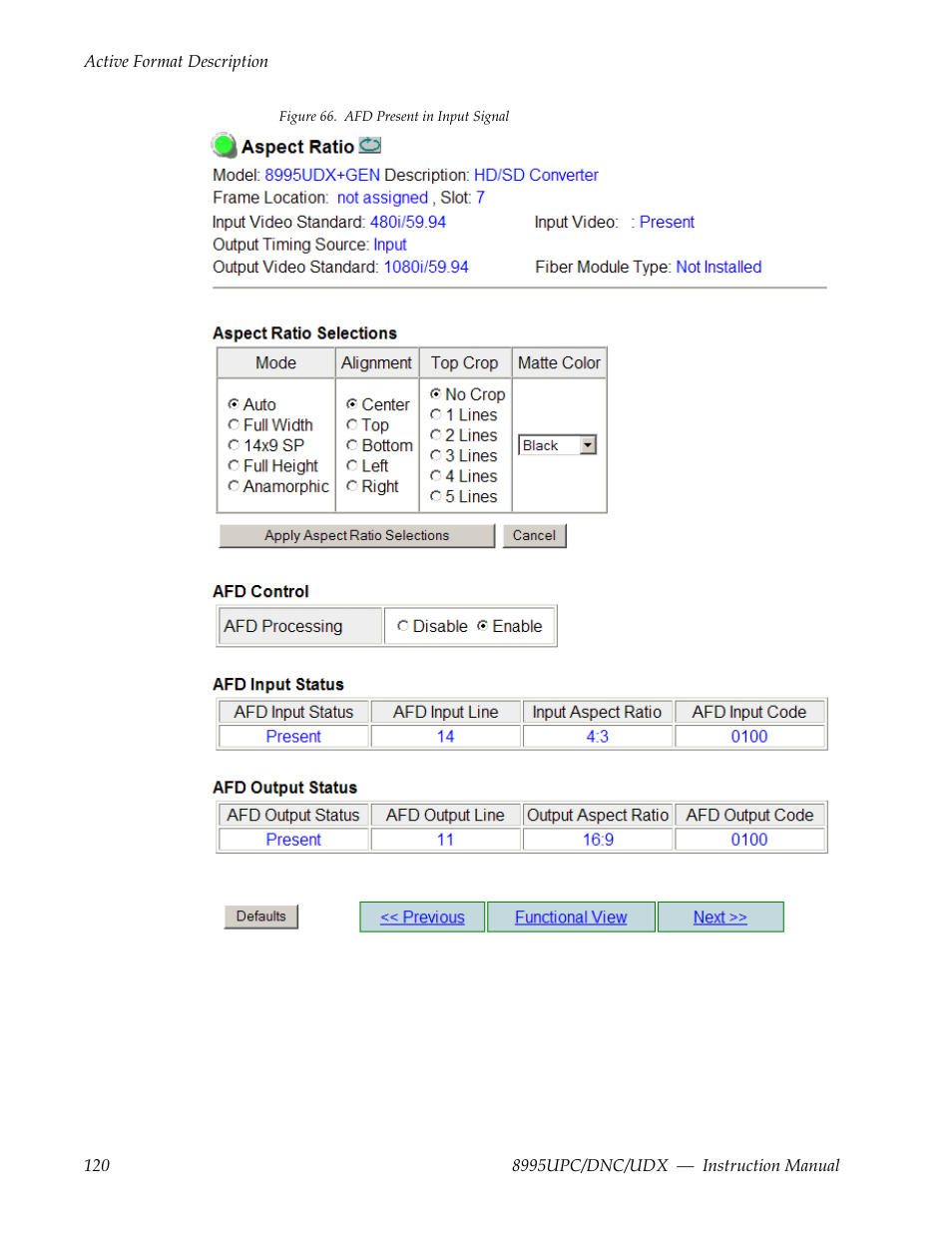The width and height of the screenshot is (952, 1233).
Task: Set alignment to Top
Action: [352, 424]
